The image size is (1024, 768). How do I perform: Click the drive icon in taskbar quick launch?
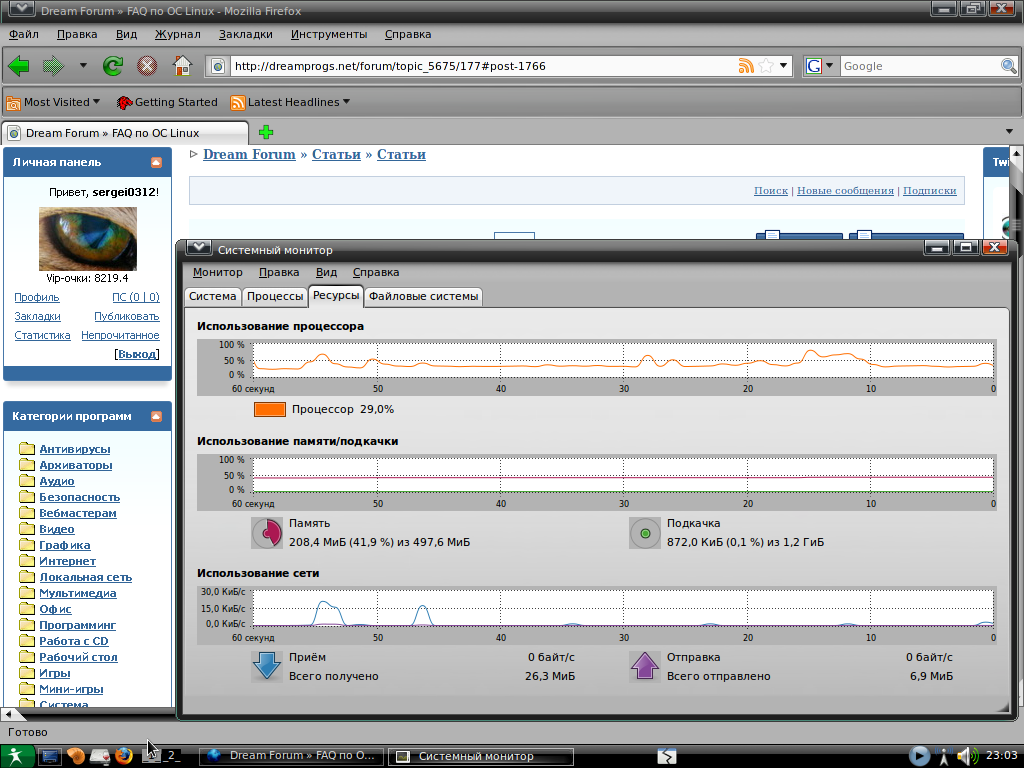99,756
